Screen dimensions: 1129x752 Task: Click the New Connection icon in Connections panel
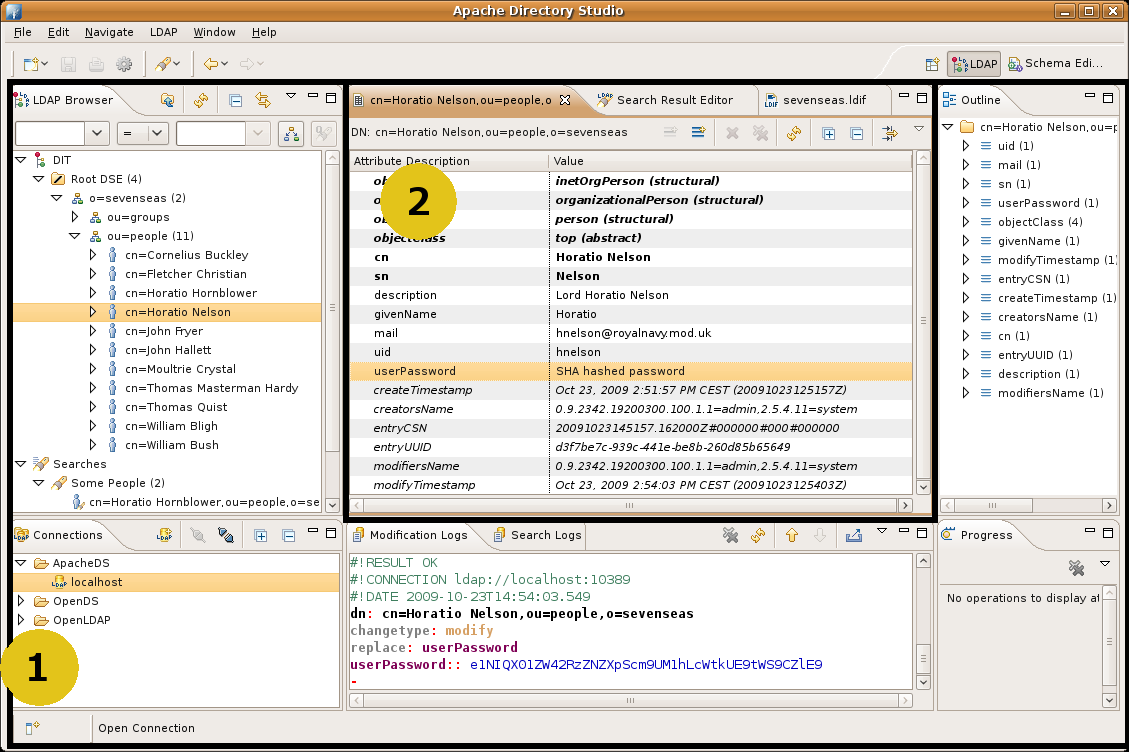(x=164, y=535)
